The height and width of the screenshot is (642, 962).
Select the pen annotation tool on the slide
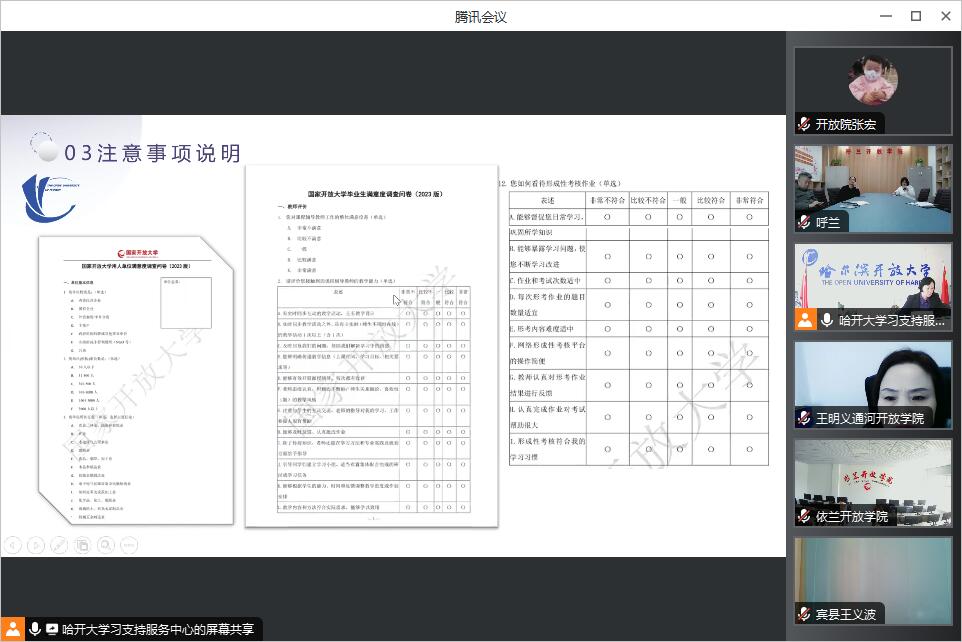[58, 545]
